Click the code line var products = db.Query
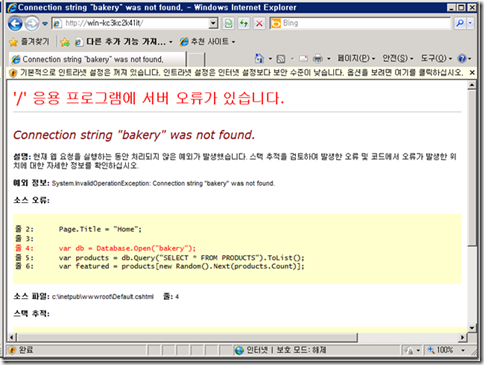The height and width of the screenshot is (365, 484). tap(181, 258)
